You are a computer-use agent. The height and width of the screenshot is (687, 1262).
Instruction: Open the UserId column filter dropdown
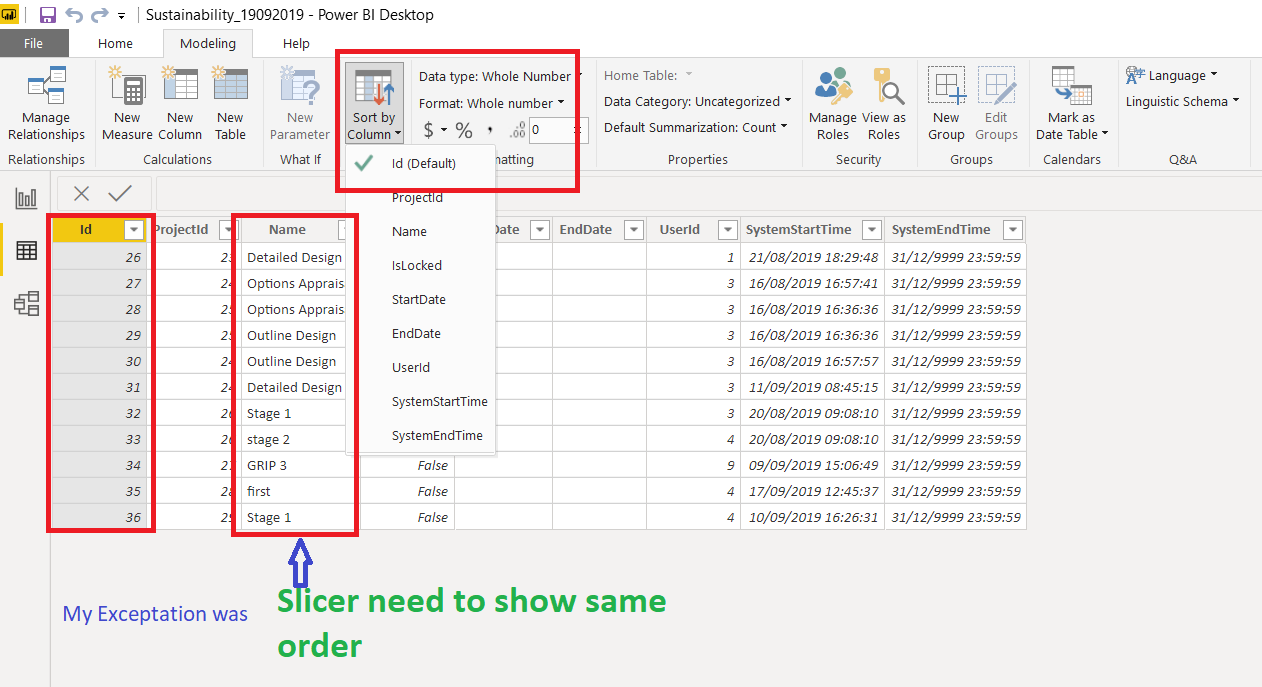727,230
